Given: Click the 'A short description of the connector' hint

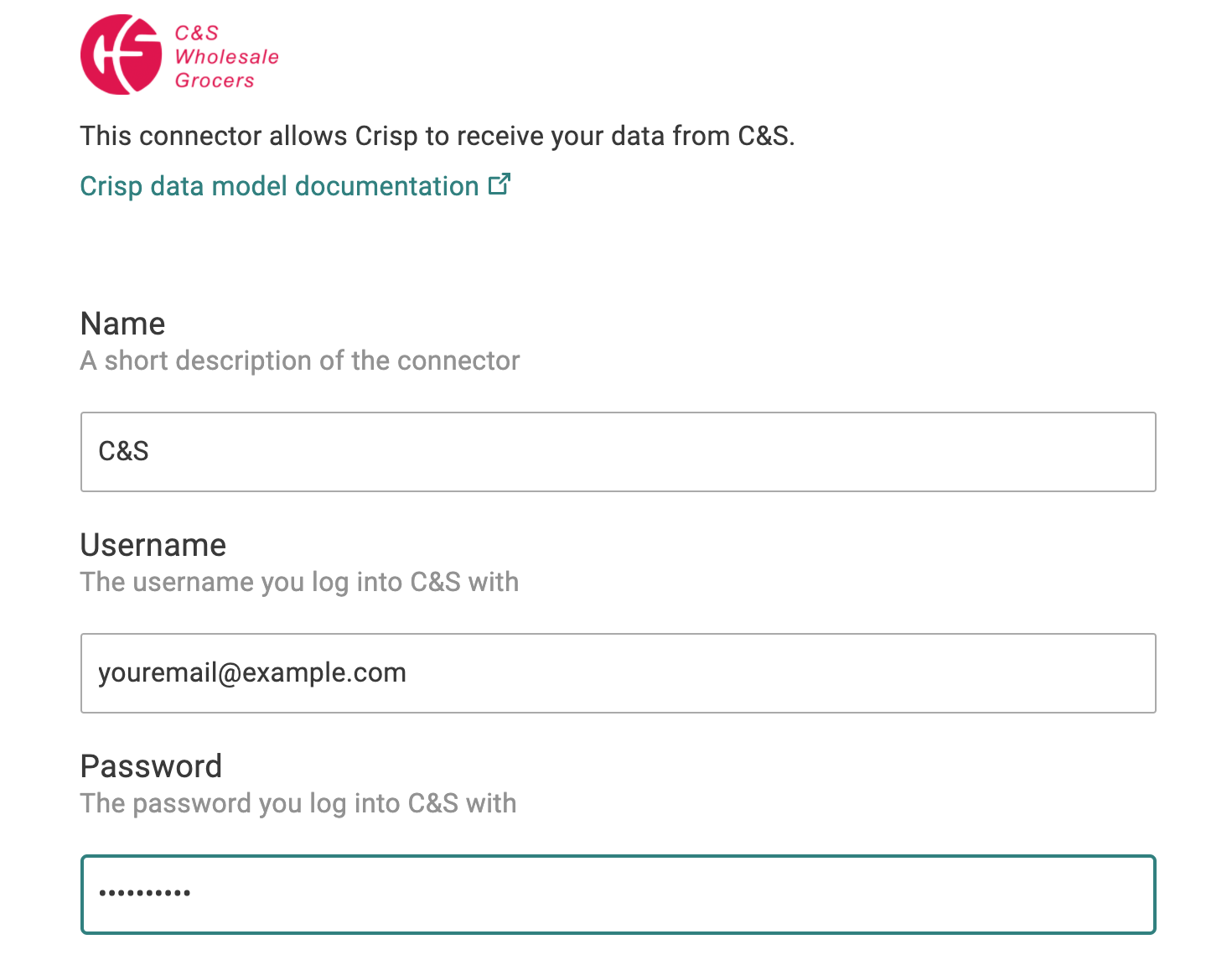Looking at the screenshot, I should [300, 361].
